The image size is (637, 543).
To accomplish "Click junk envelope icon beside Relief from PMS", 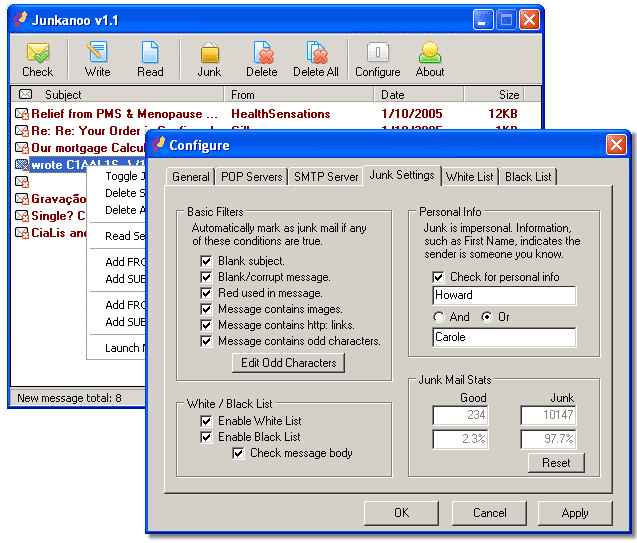I will pyautogui.click(x=22, y=114).
